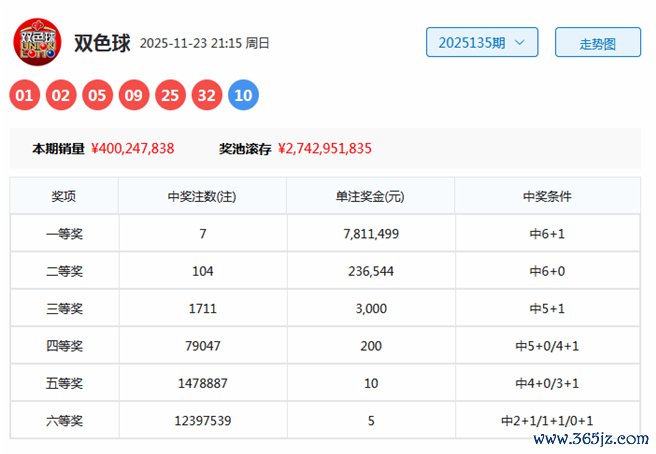Viewport: 656px width, 454px height.
Task: Click the 中奖注数(注) column header
Action: click(x=202, y=196)
